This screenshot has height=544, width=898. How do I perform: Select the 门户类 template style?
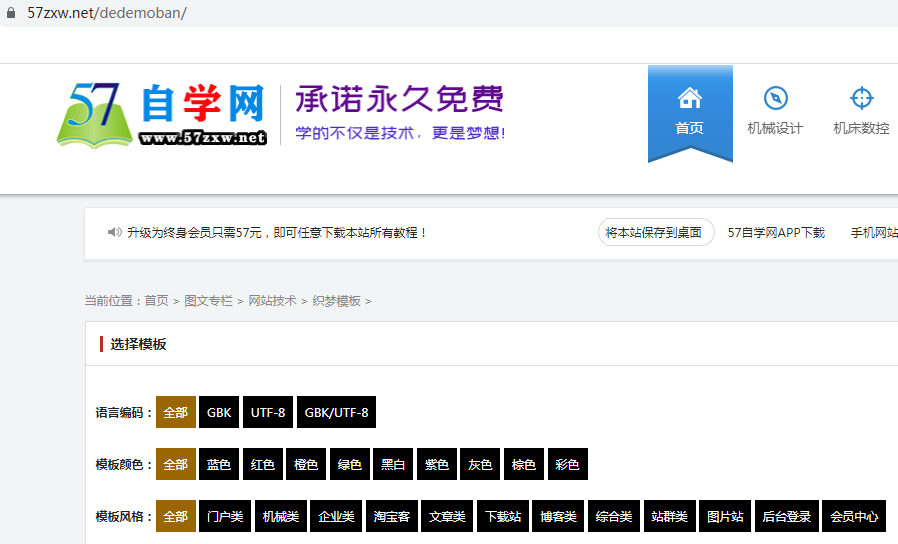225,517
